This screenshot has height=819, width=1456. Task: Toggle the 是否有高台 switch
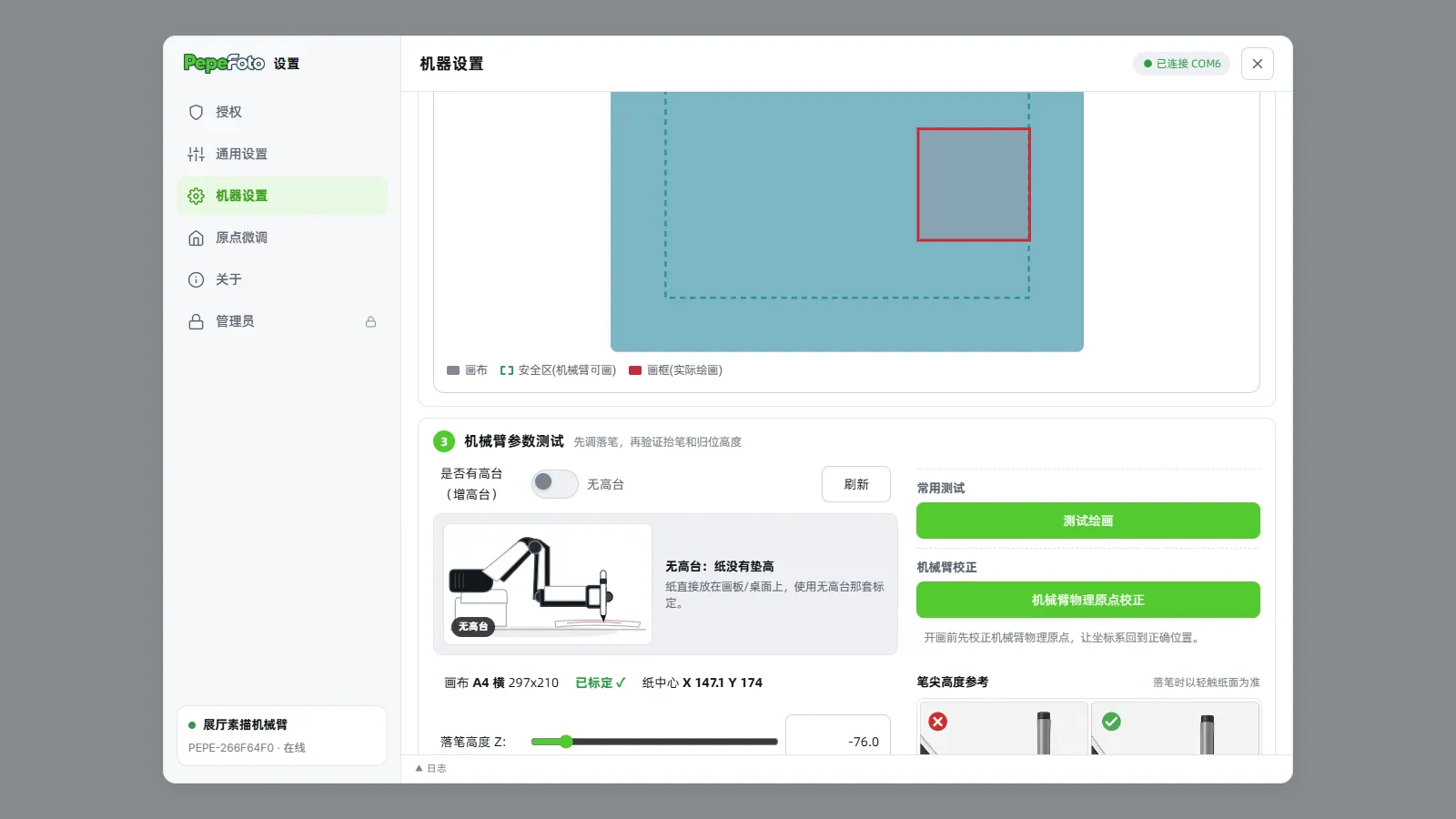555,484
